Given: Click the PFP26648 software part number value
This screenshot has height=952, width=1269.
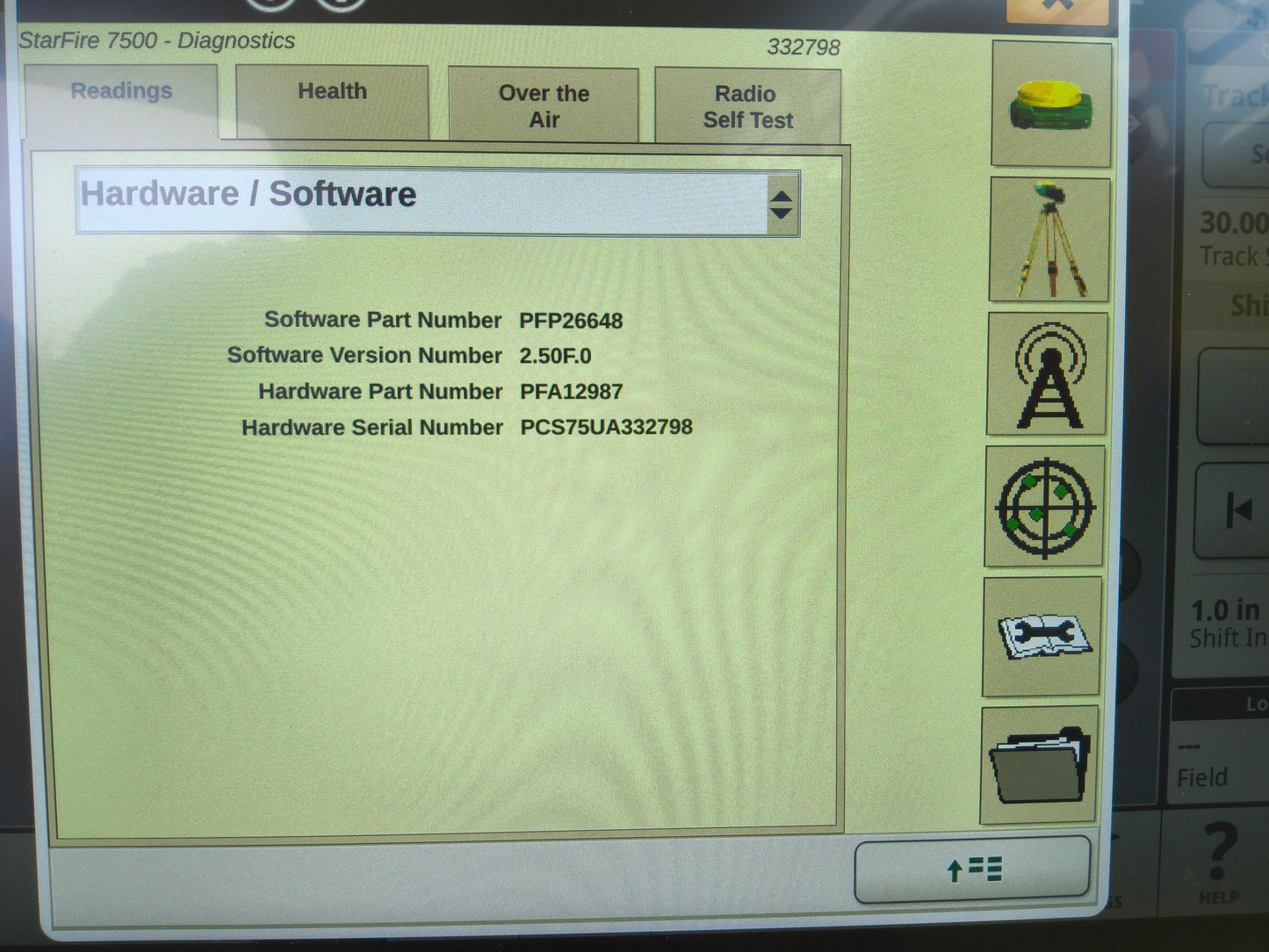Looking at the screenshot, I should click(x=571, y=321).
